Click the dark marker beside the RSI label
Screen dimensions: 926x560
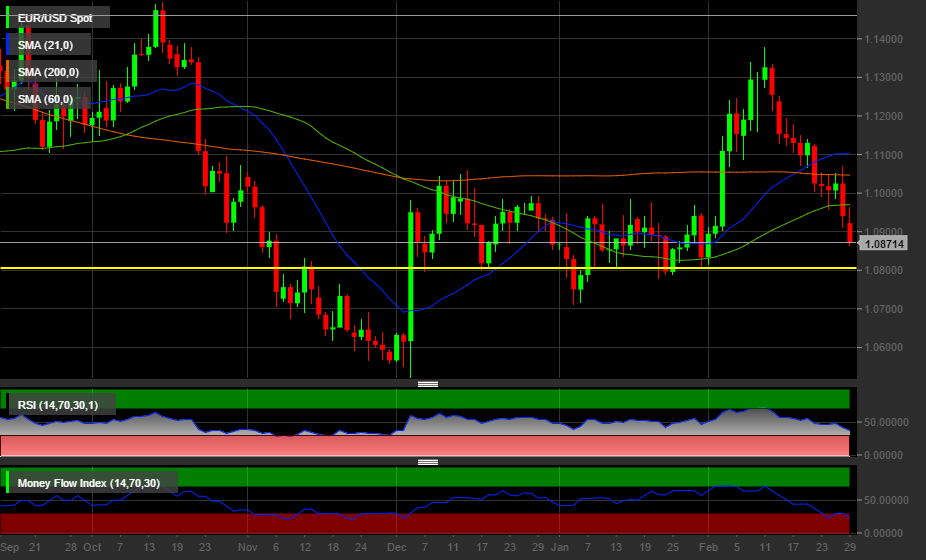point(9,405)
